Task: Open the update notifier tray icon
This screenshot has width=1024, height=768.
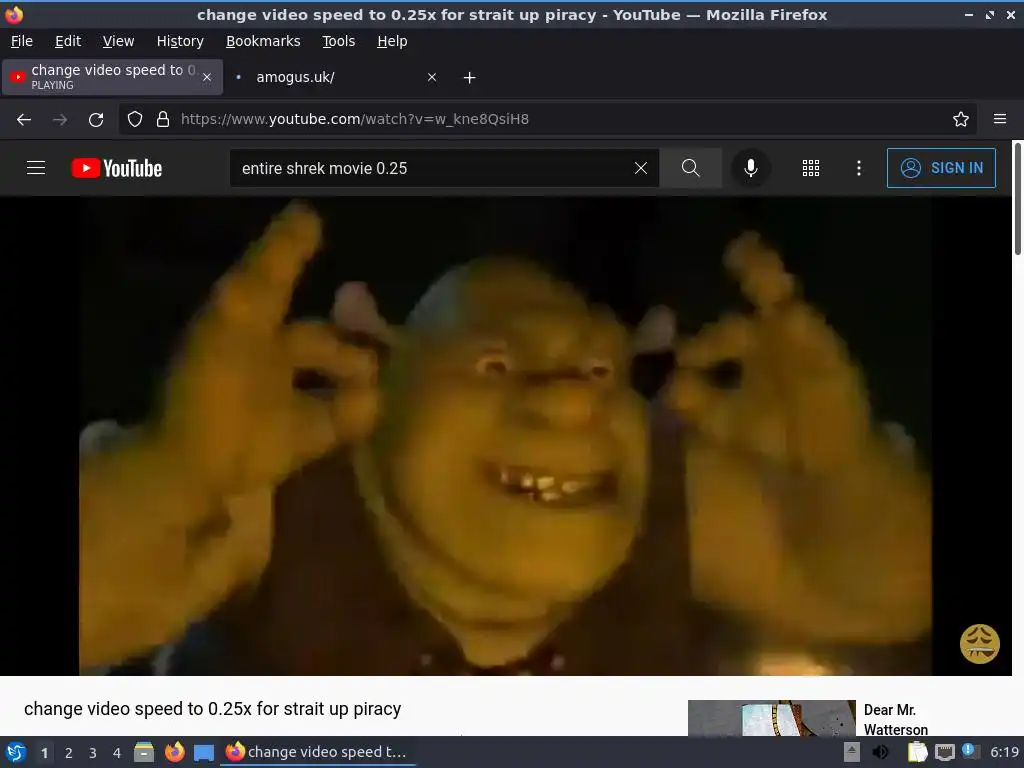Action: pyautogui.click(x=970, y=751)
